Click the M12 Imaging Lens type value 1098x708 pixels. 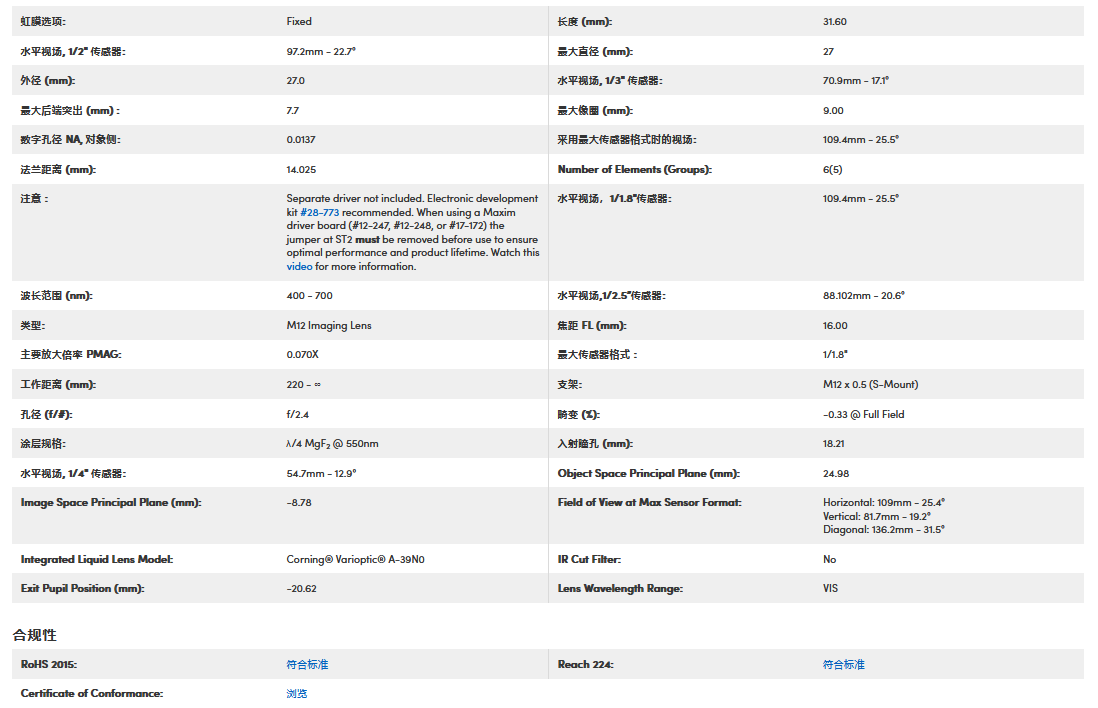point(328,325)
